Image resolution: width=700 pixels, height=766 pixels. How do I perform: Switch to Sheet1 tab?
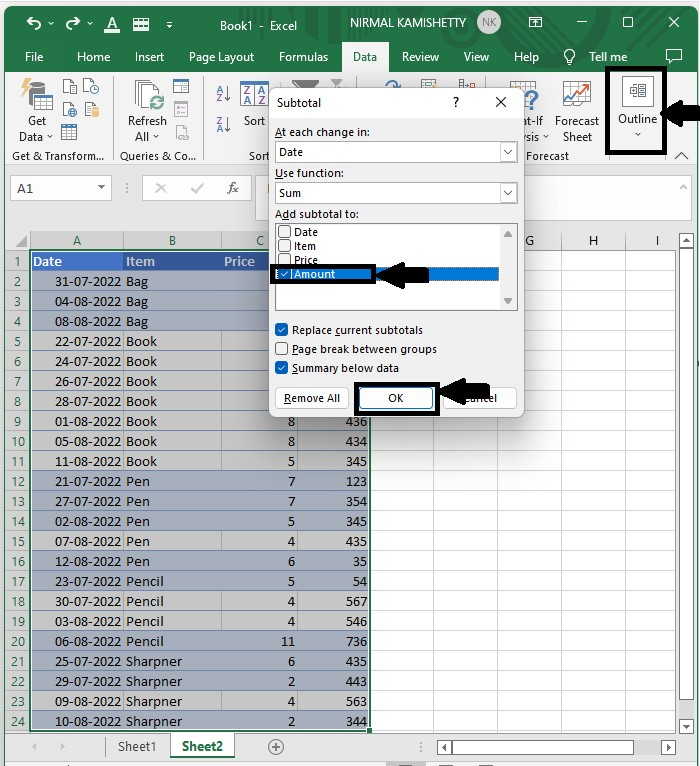coord(137,746)
